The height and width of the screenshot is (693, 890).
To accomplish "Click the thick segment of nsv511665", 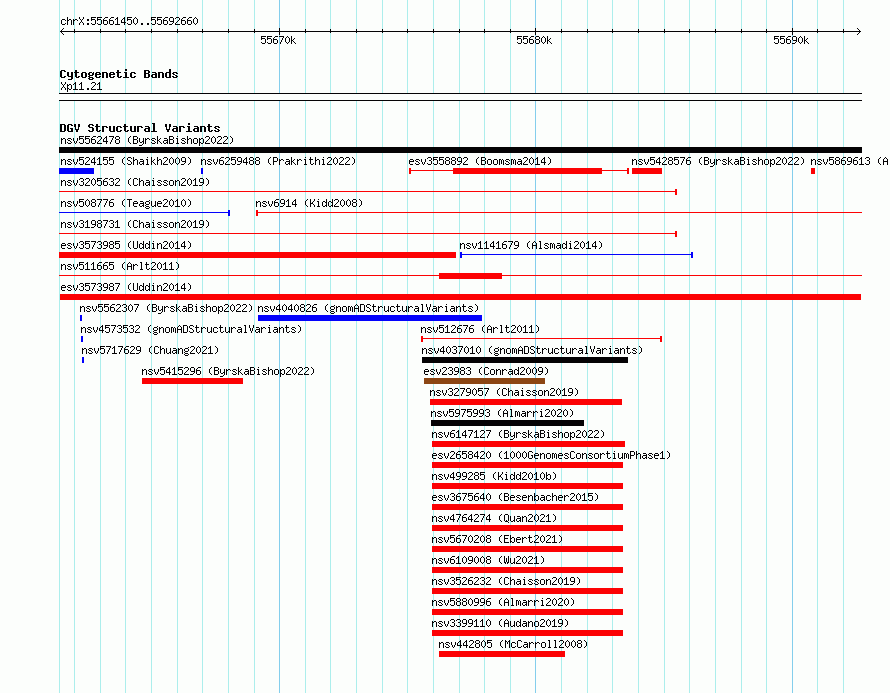I will (471, 276).
